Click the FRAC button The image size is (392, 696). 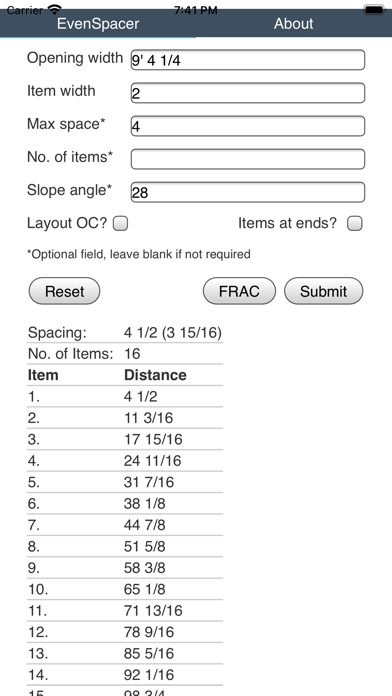point(239,291)
